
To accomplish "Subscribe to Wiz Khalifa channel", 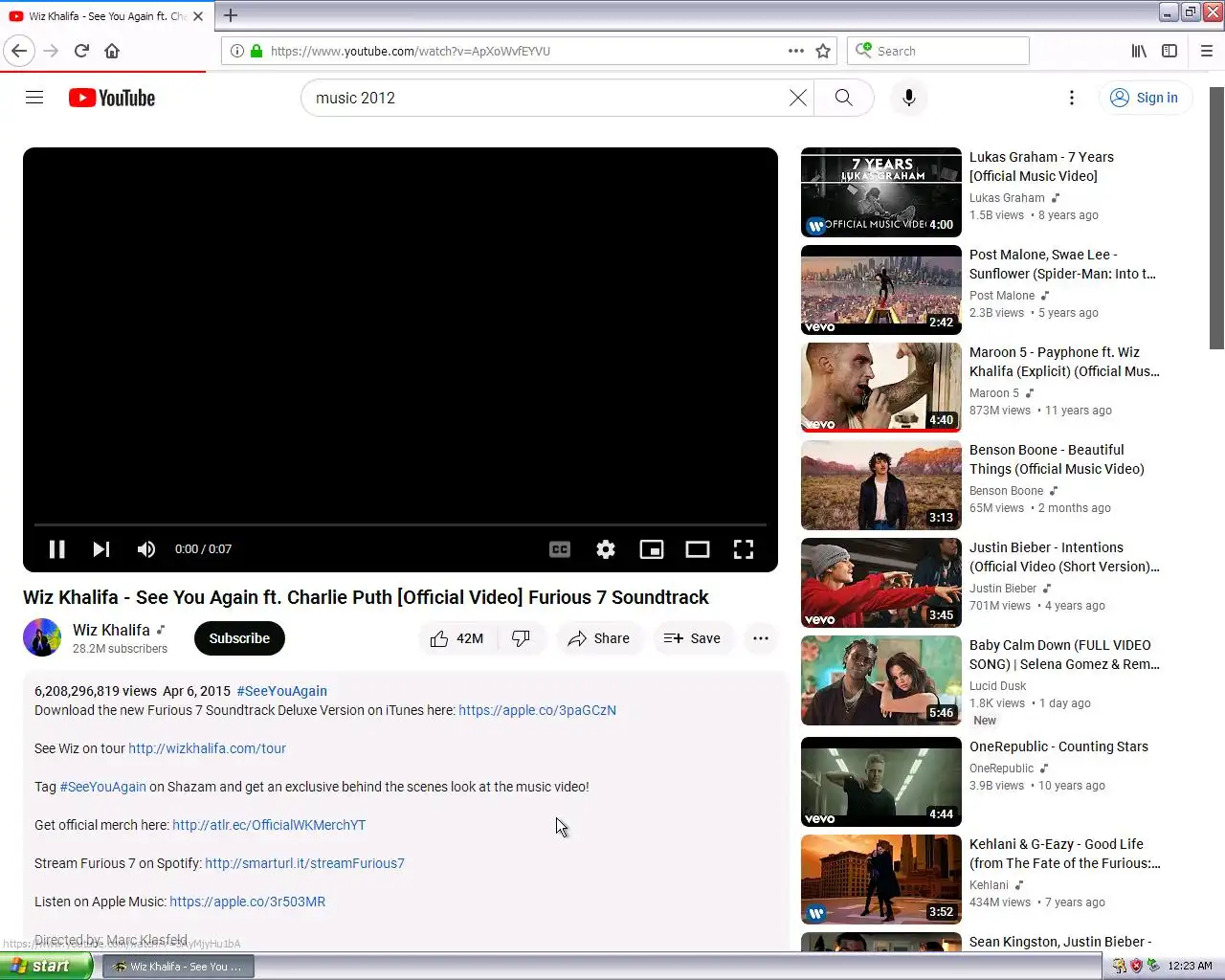I will (x=239, y=638).
